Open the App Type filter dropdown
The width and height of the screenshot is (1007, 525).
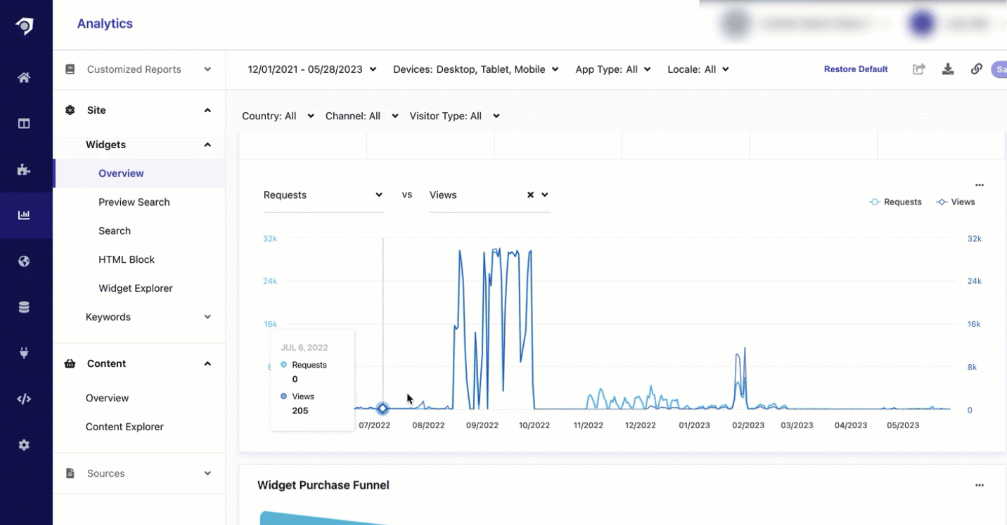click(613, 69)
